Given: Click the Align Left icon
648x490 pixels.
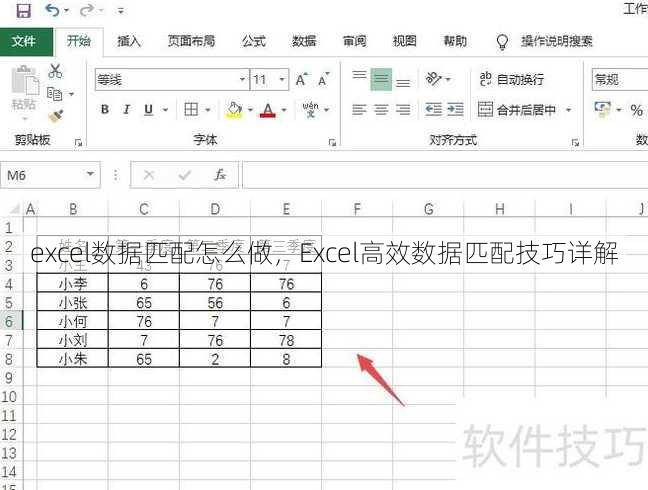Looking at the screenshot, I should [x=359, y=110].
